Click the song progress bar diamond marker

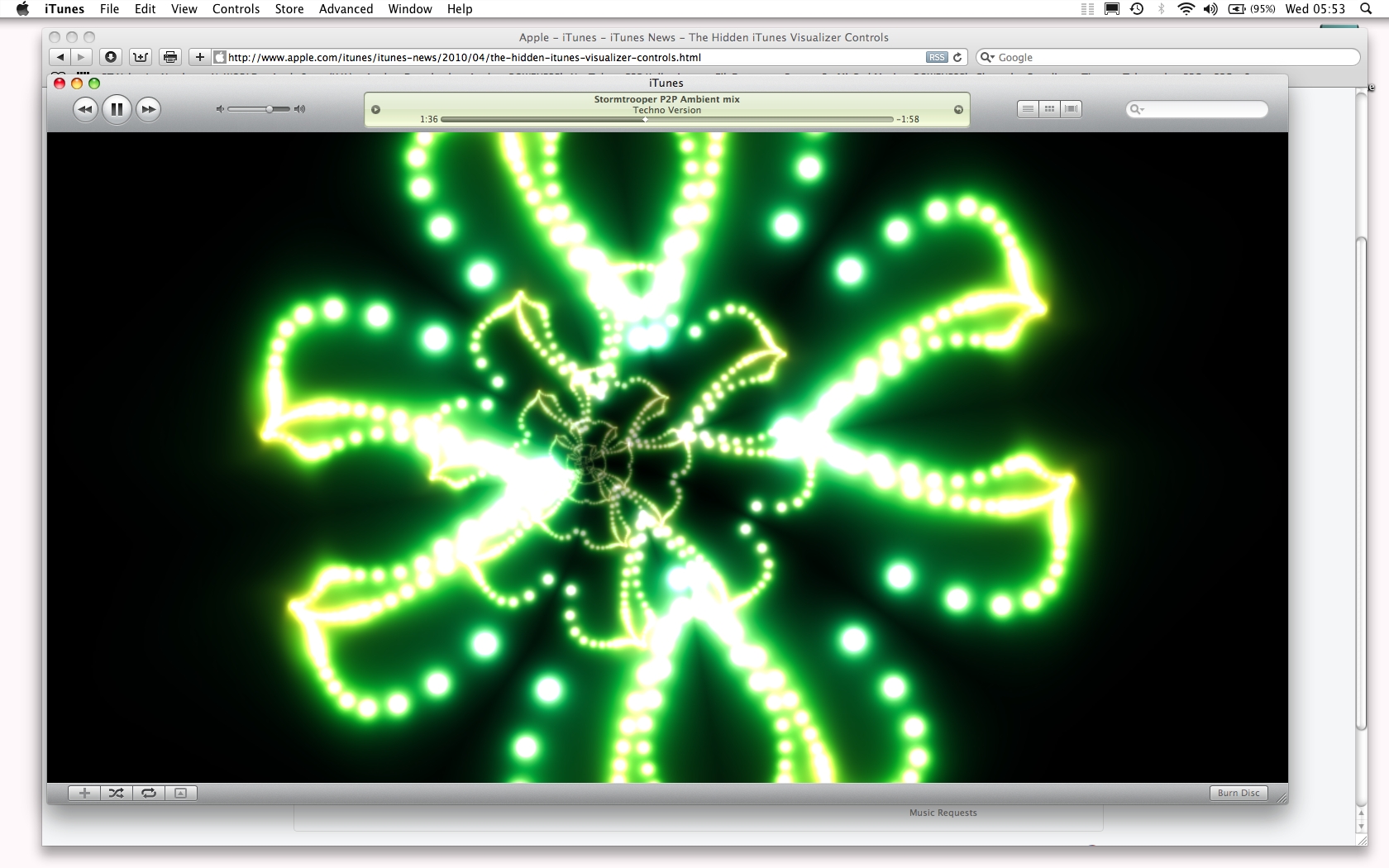(x=645, y=120)
